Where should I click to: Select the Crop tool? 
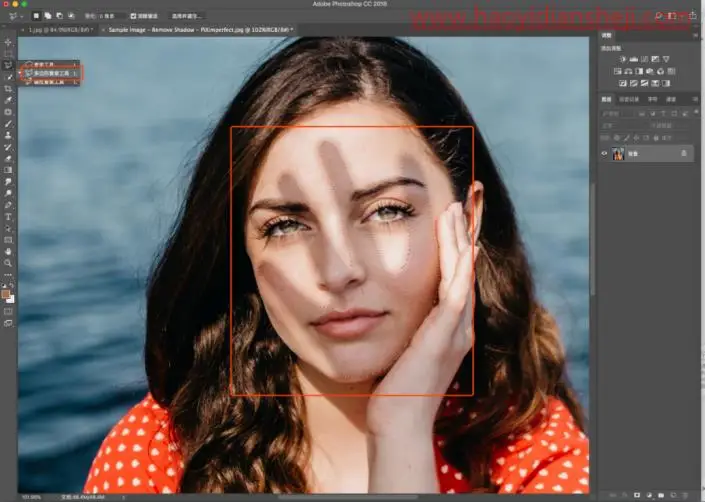pos(8,89)
